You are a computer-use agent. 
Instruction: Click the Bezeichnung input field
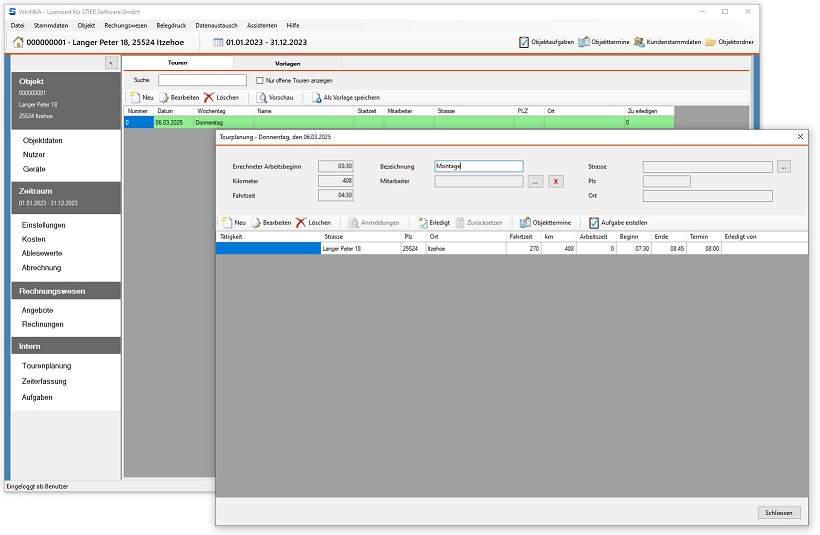[x=479, y=167]
